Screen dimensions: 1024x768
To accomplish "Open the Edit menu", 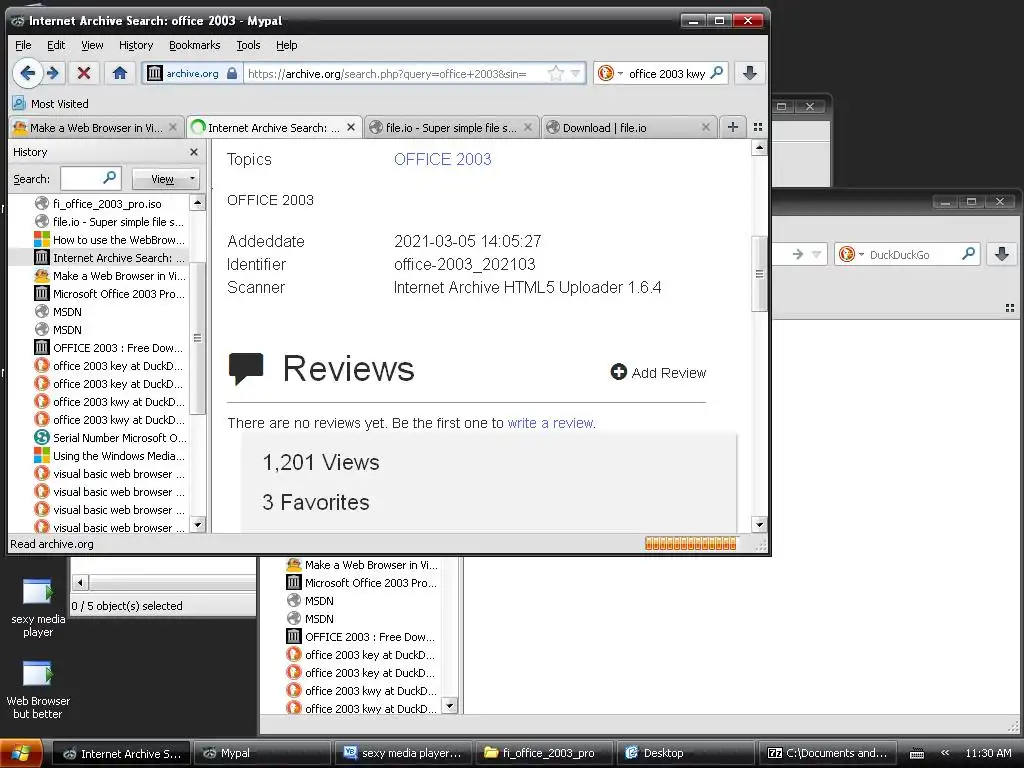I will click(x=56, y=45).
